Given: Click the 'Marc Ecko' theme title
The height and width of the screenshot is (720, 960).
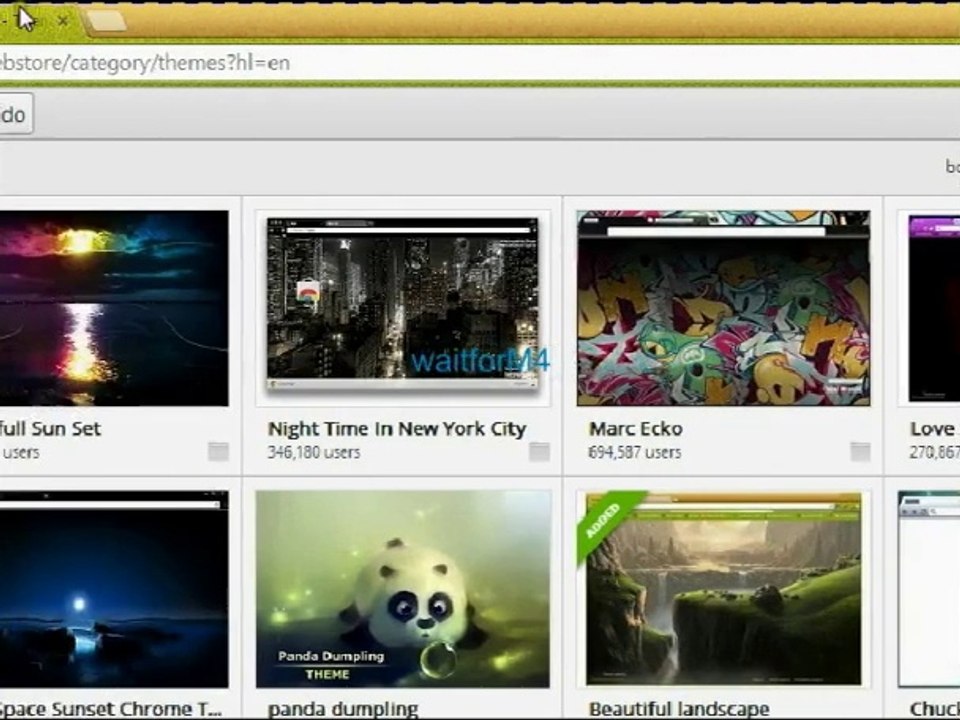Looking at the screenshot, I should click(x=636, y=429).
